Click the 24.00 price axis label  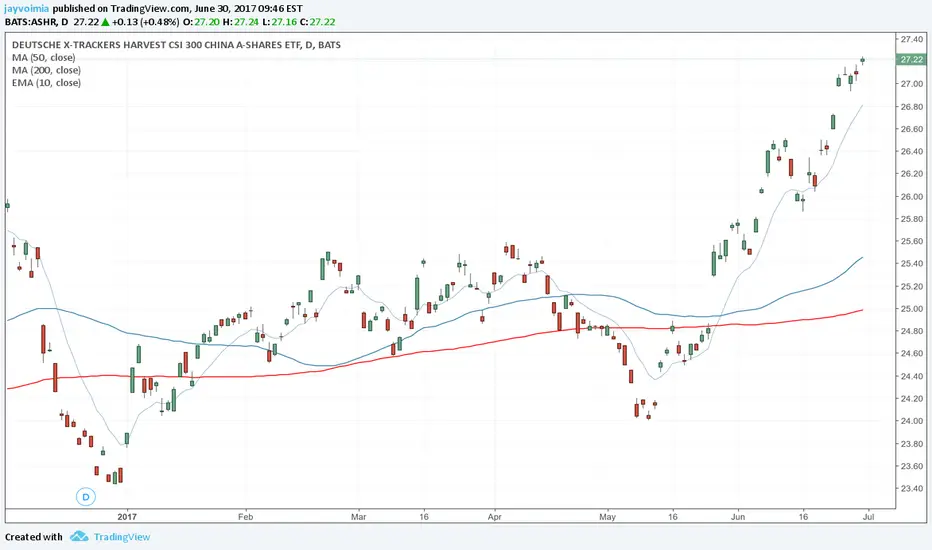tap(911, 421)
